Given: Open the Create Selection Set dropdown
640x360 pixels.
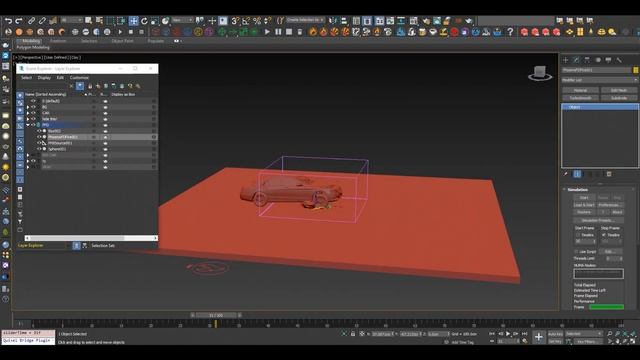Looking at the screenshot, I should 305,20.
